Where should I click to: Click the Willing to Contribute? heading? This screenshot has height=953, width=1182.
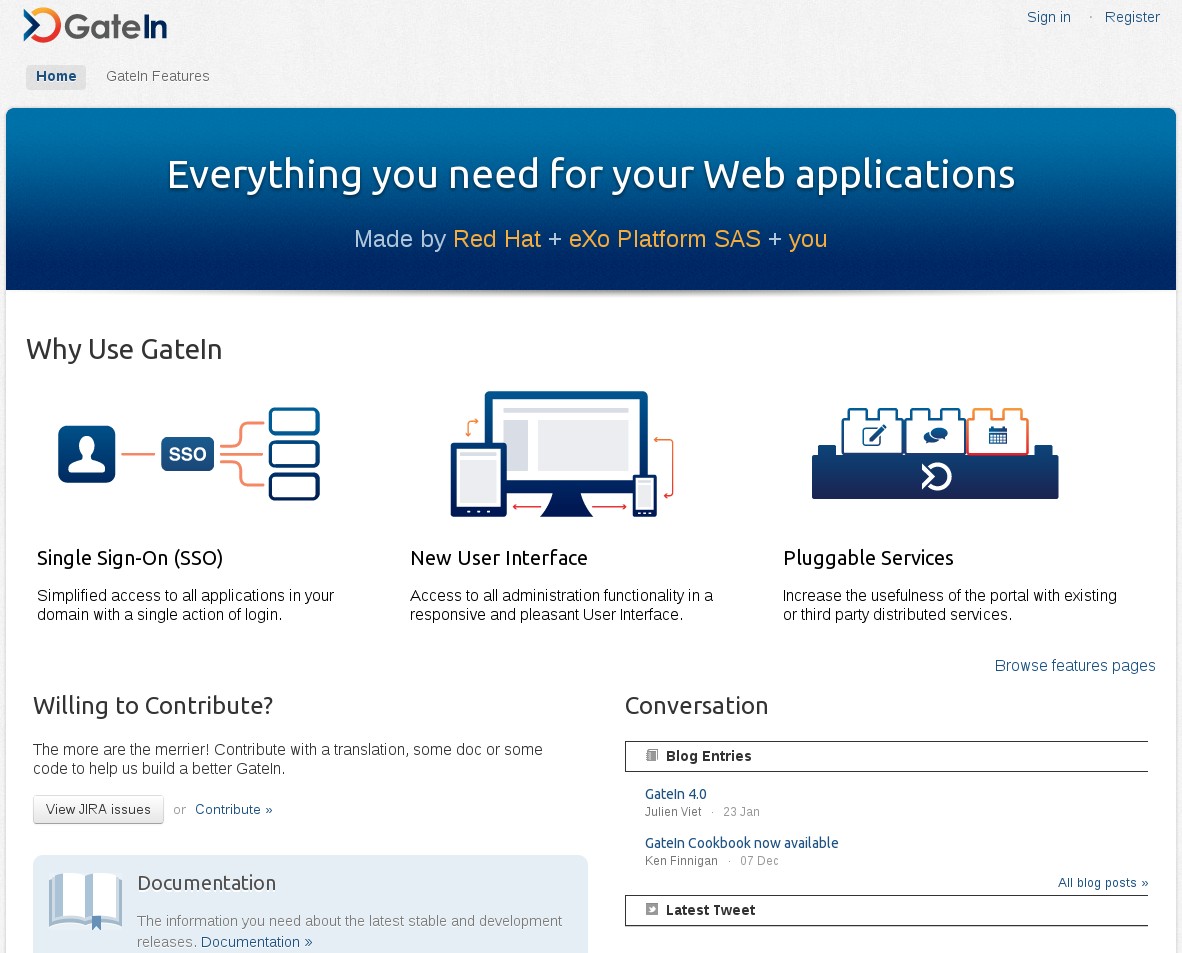[152, 705]
